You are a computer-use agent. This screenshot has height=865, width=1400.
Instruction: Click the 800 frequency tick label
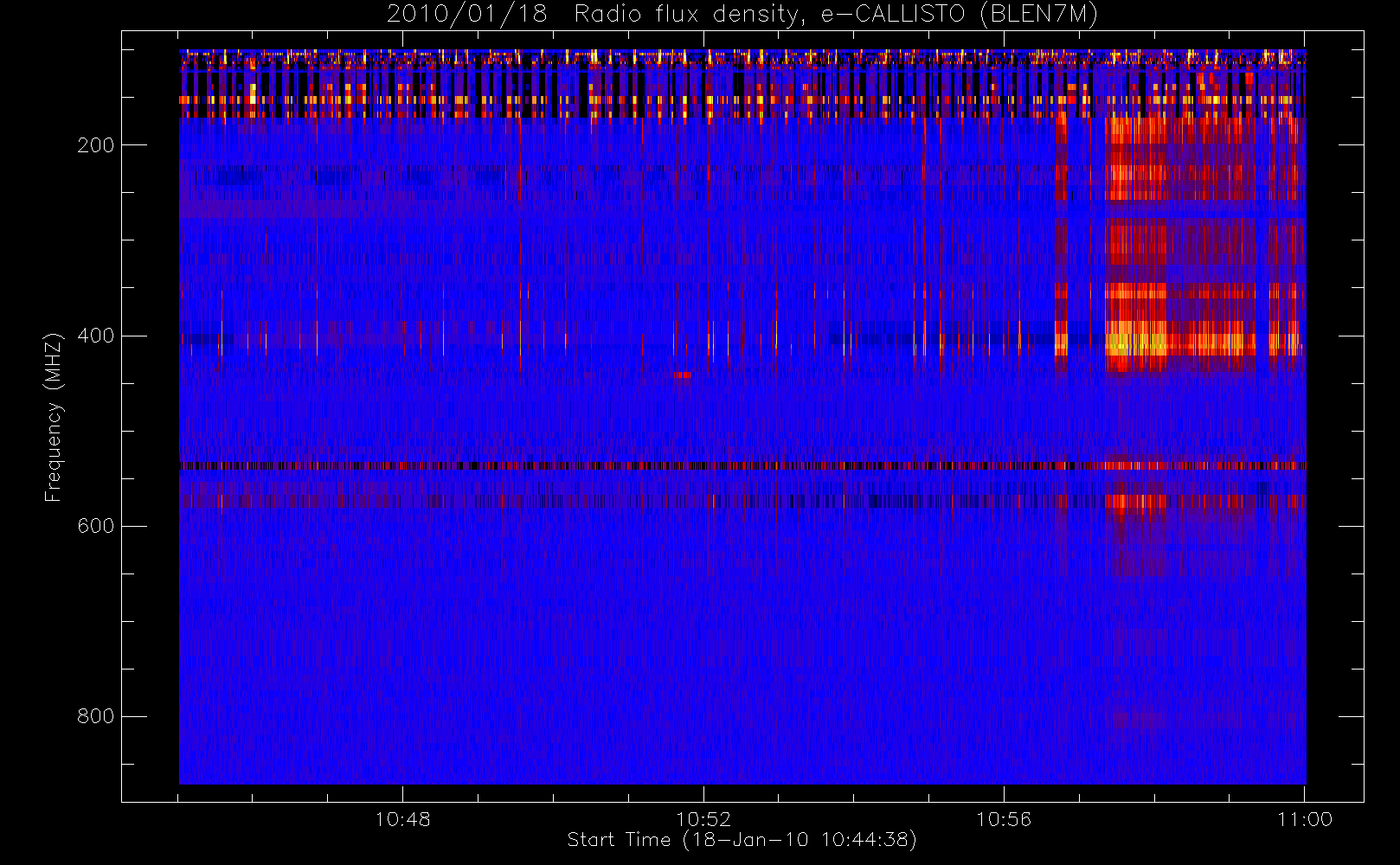[x=95, y=716]
